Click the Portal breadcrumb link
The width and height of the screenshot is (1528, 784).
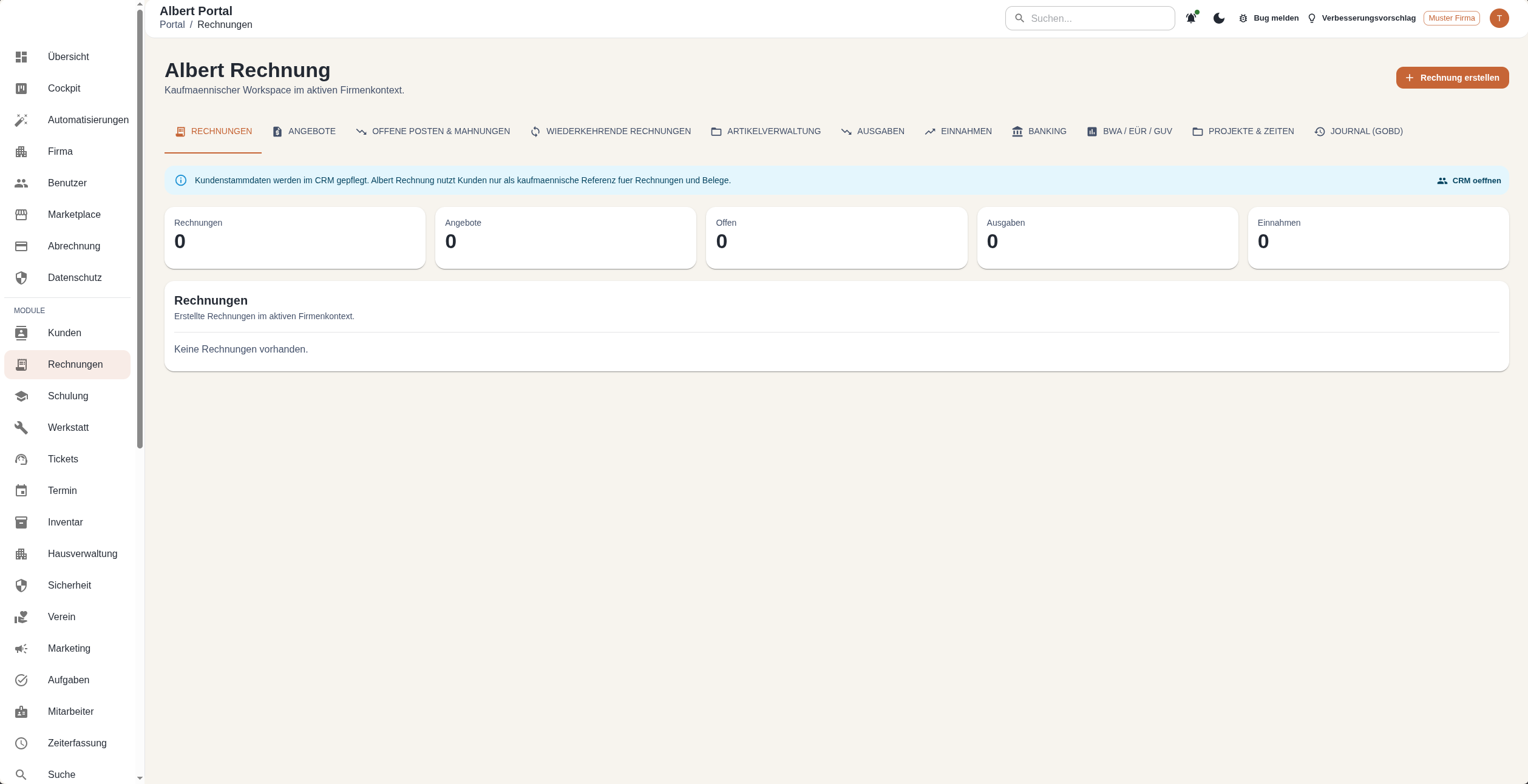tap(172, 25)
